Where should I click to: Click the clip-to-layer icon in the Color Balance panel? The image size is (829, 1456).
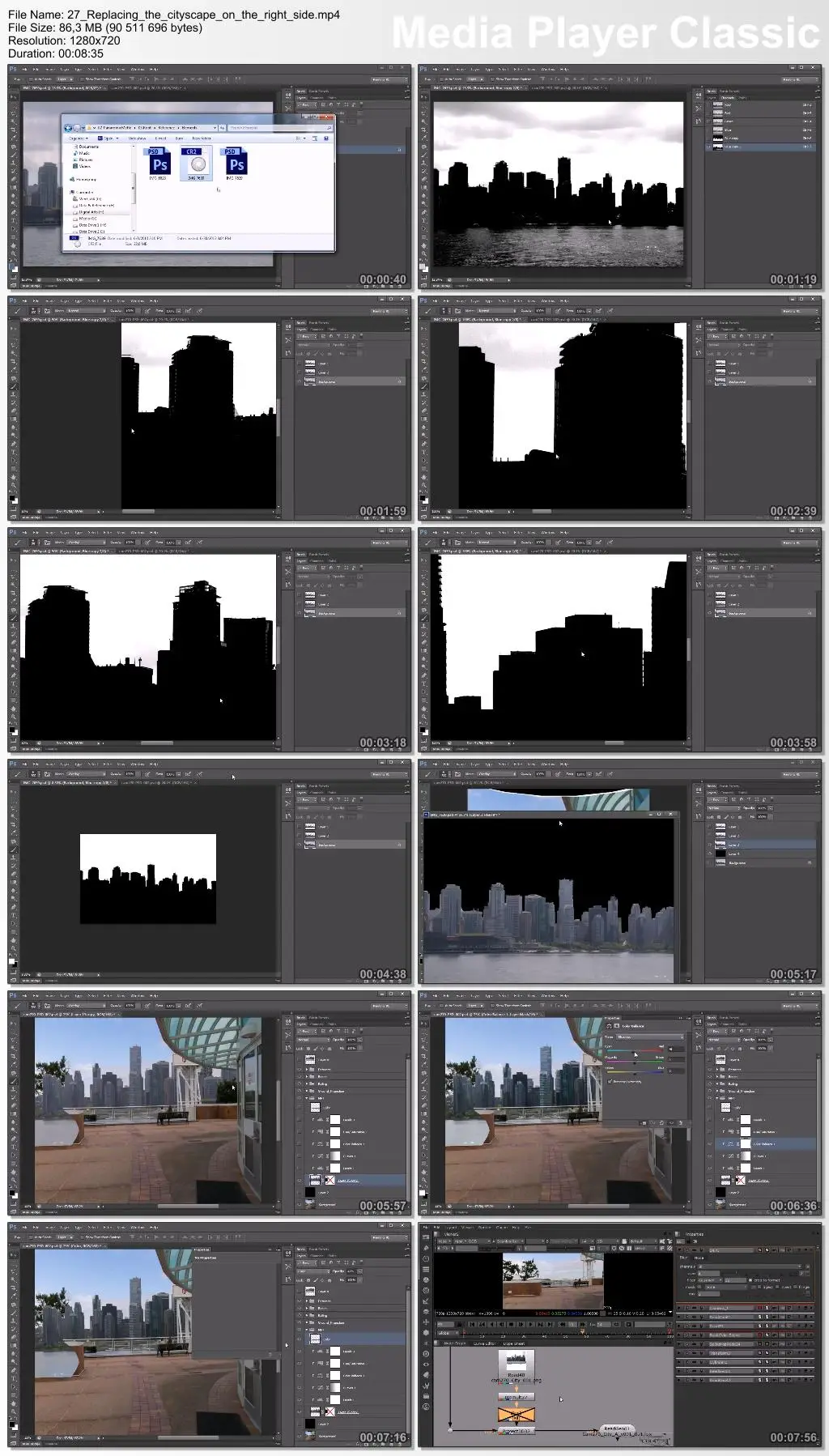(x=643, y=1122)
